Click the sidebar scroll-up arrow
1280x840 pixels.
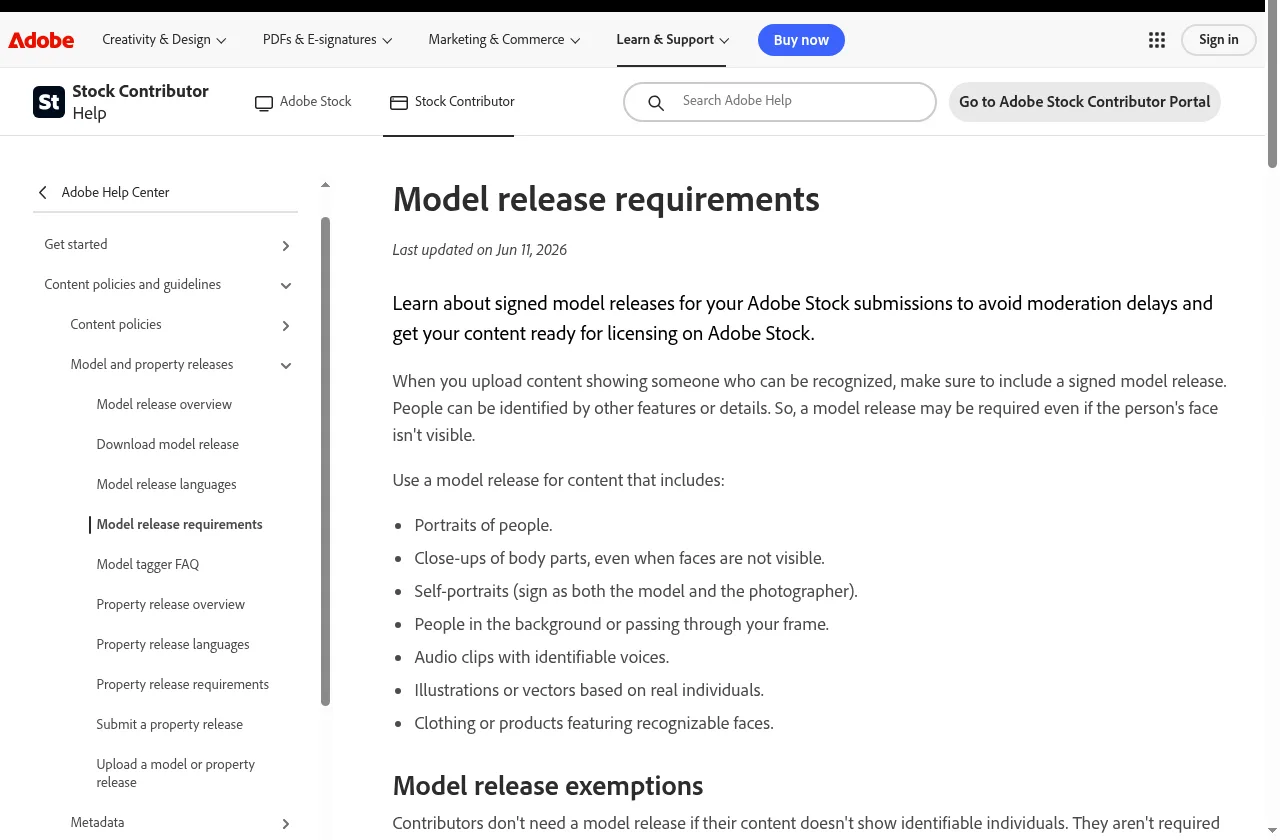325,185
